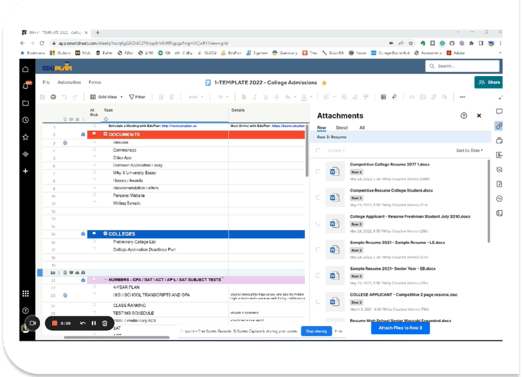Viewport: 522px width, 377px height.
Task: Open Notifications bell in sidebar
Action: click(26, 86)
